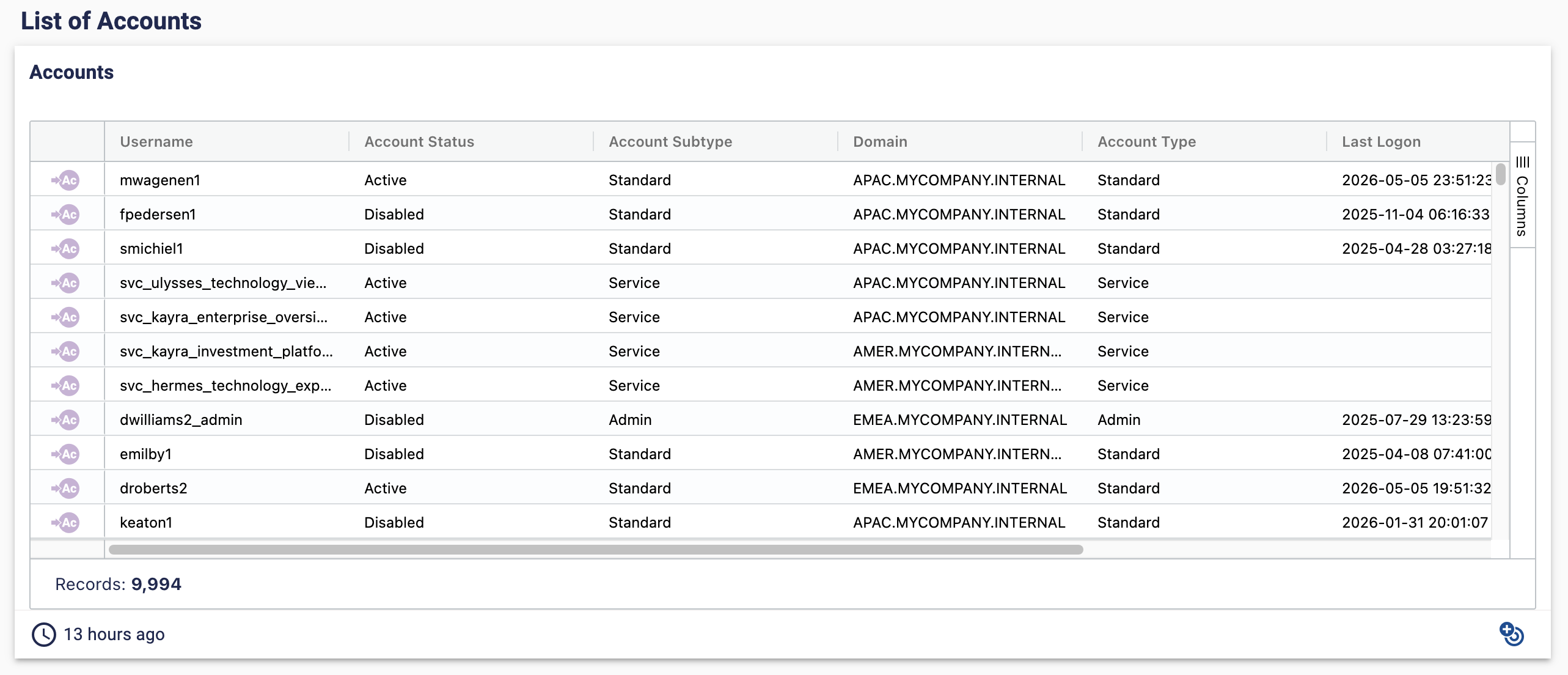Select username smichiel1
Screen dimensions: 1568x675
tap(152, 249)
